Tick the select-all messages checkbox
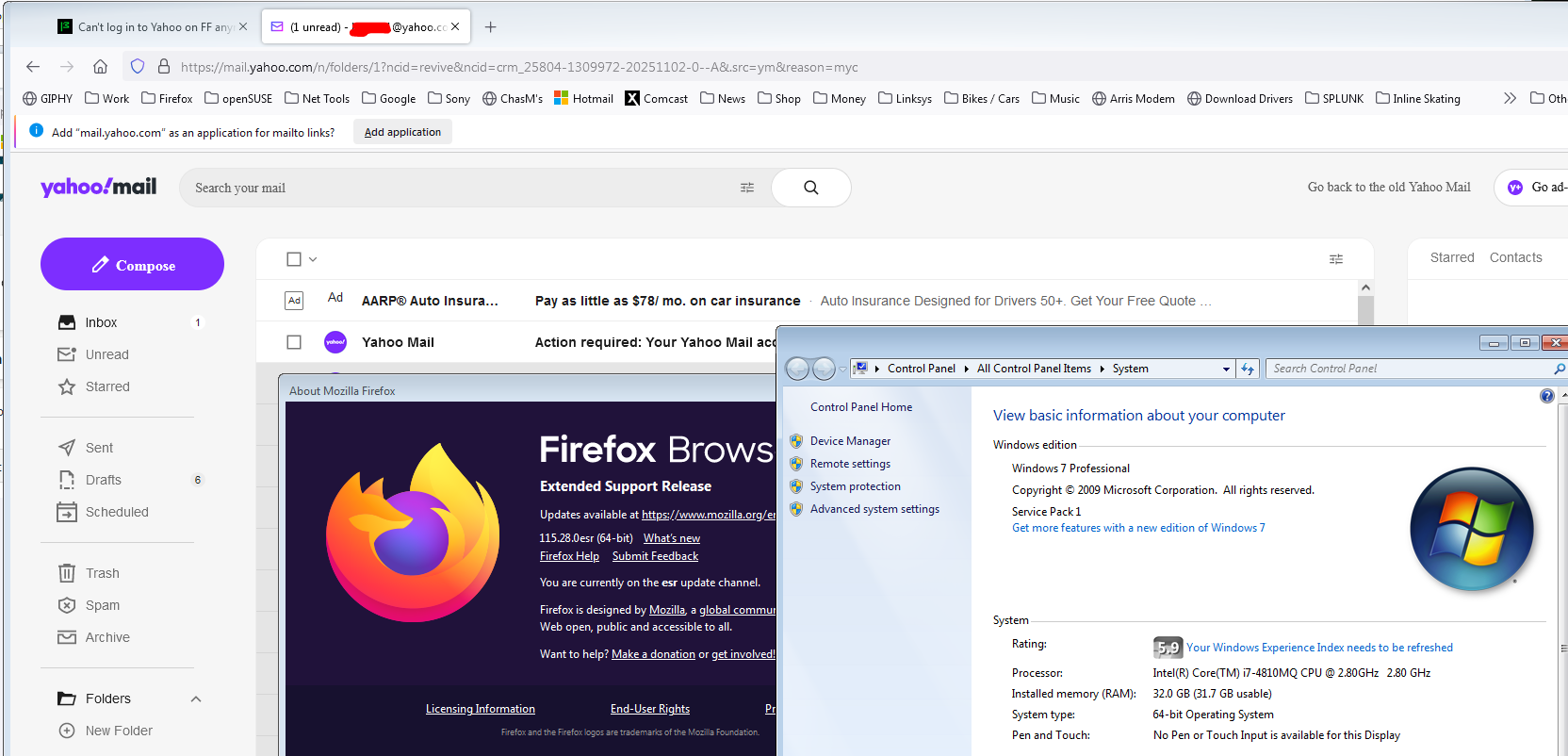 pos(294,259)
